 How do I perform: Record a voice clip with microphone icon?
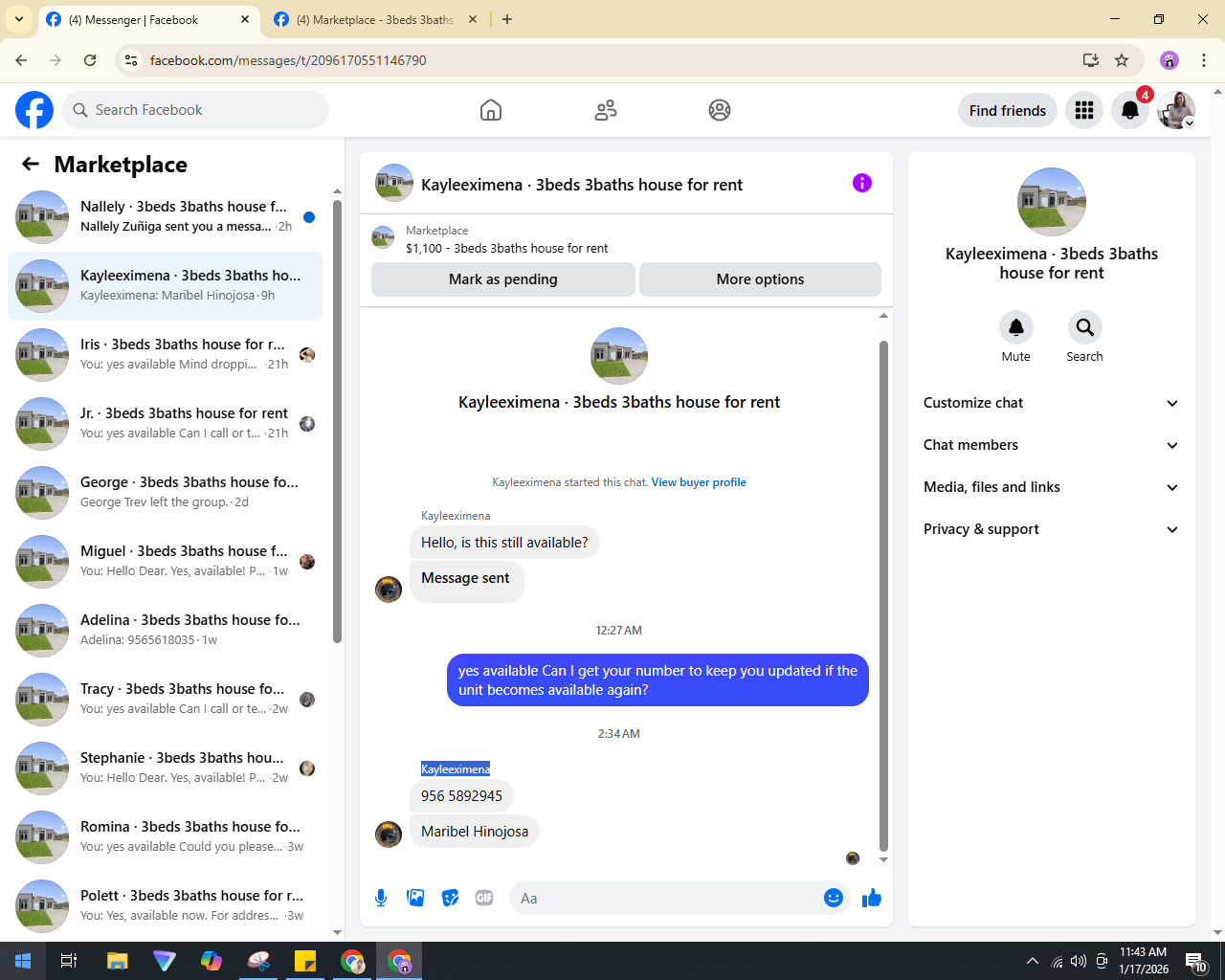[381, 898]
